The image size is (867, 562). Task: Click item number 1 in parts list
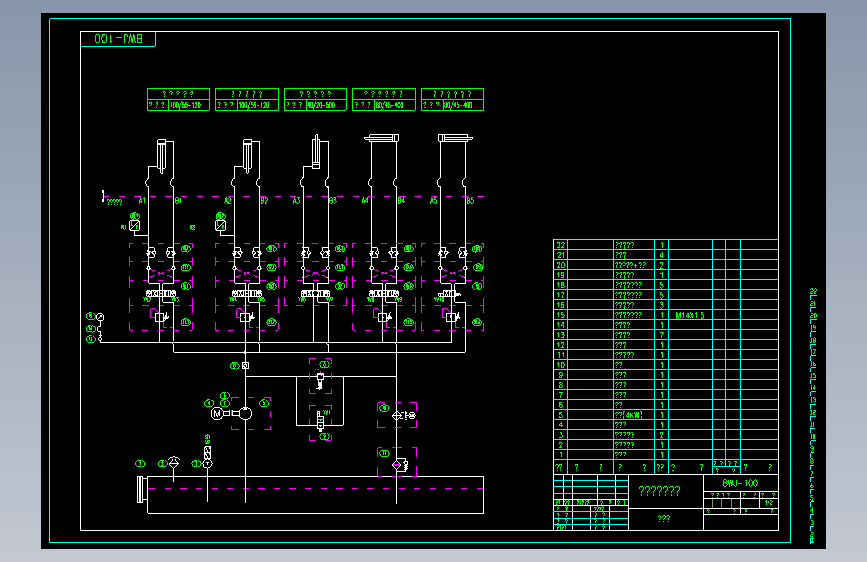pyautogui.click(x=561, y=455)
